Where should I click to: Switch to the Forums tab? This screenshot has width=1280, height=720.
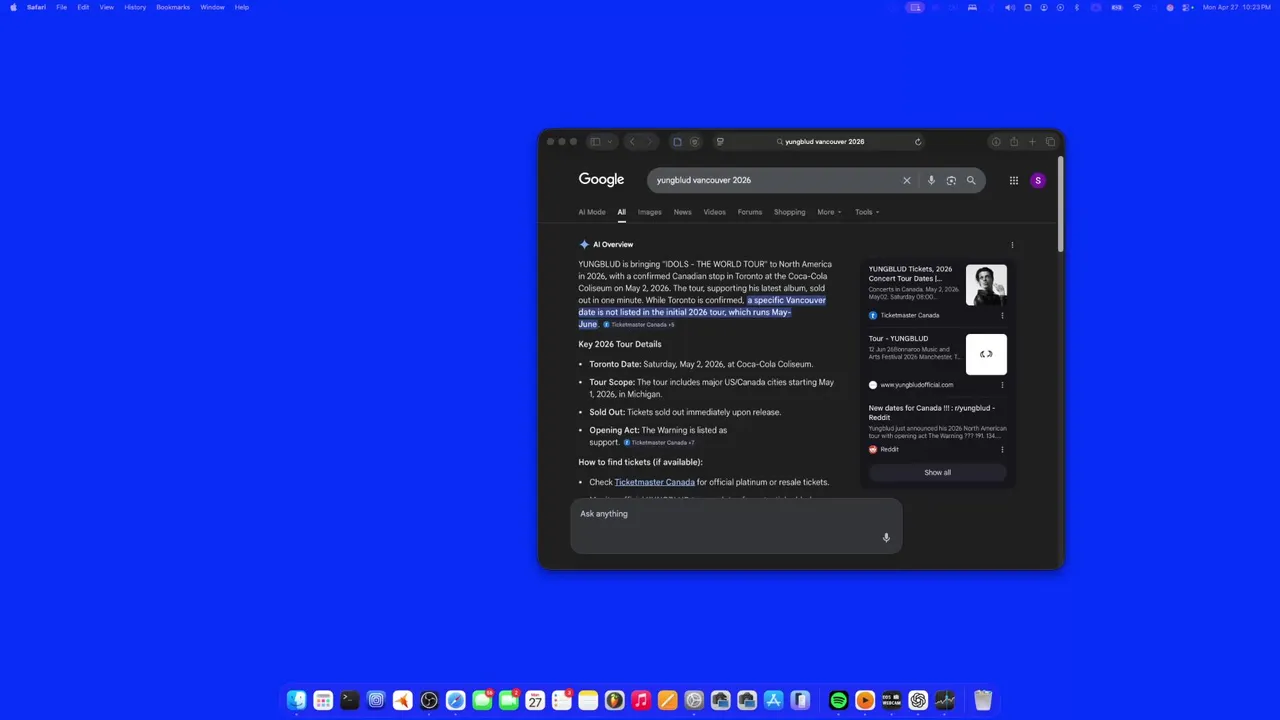[750, 212]
